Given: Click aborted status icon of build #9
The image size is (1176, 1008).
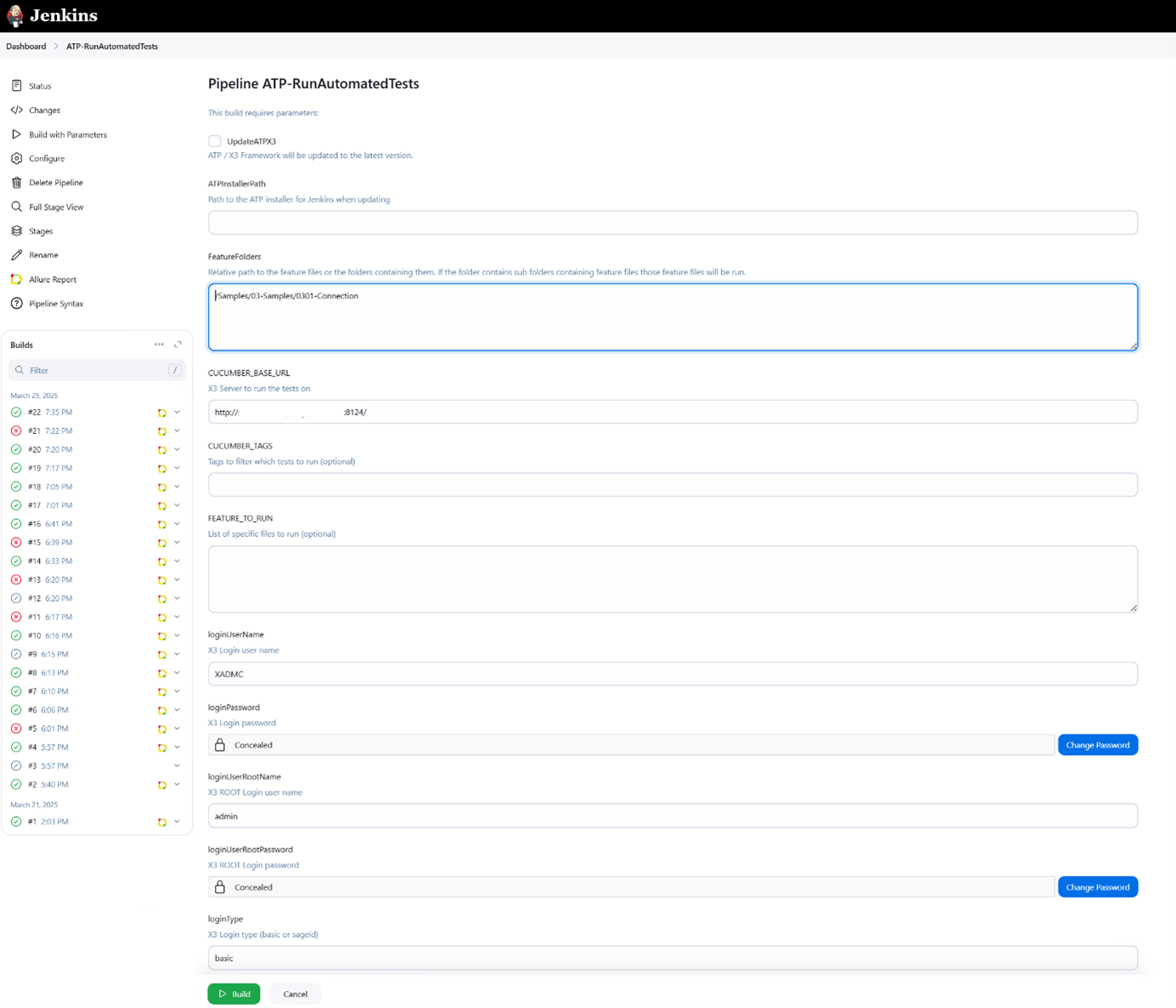Looking at the screenshot, I should point(16,654).
